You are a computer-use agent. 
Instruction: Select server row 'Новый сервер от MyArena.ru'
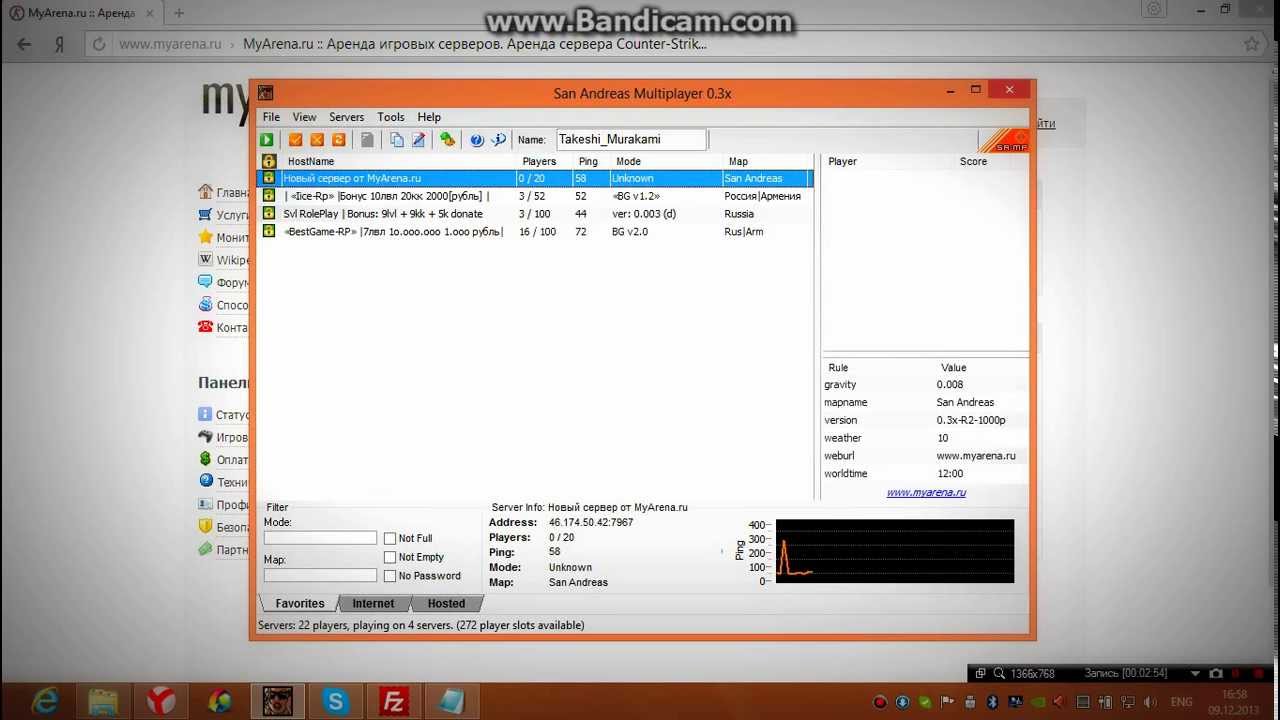point(536,178)
